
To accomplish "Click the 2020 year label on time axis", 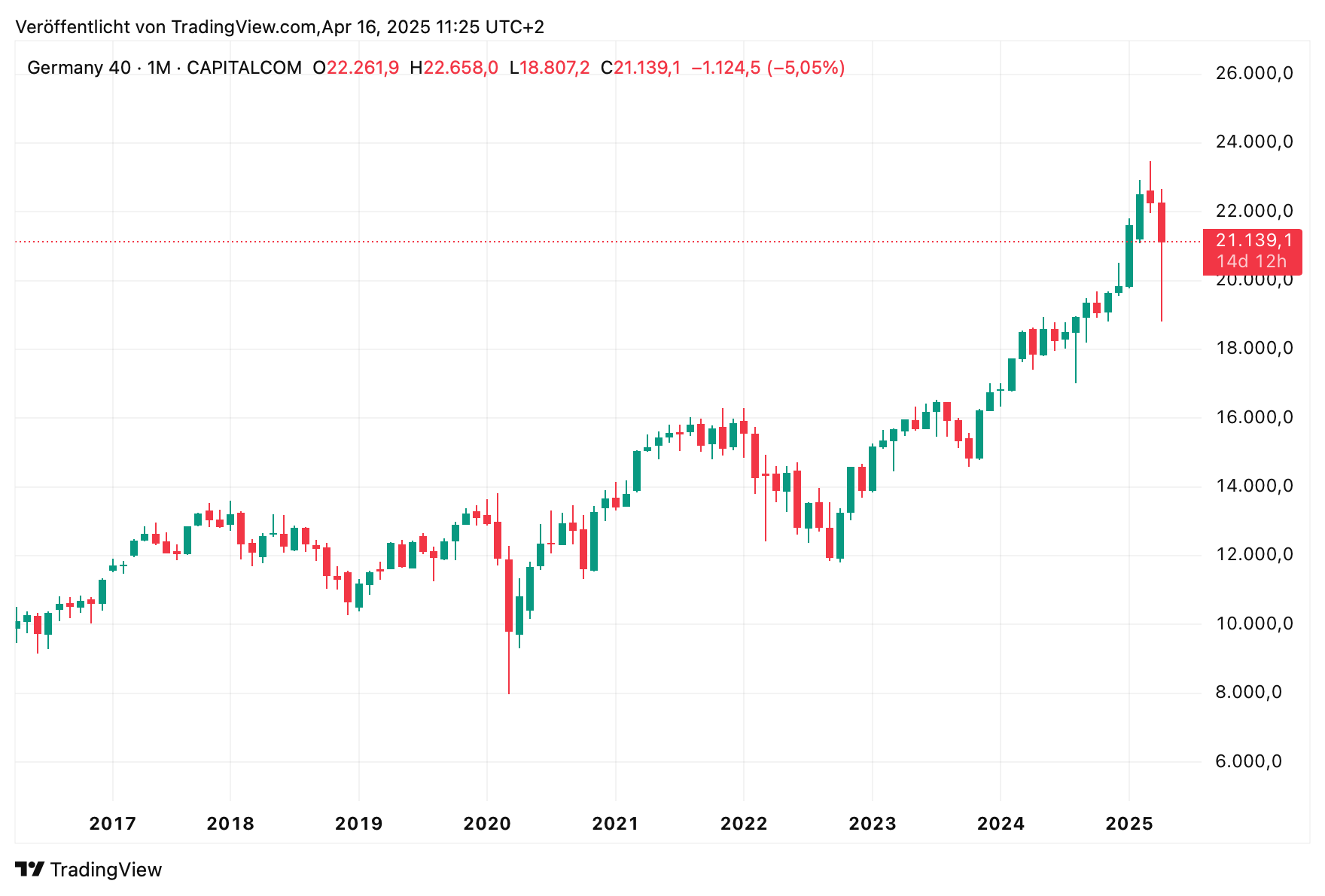I will click(x=487, y=824).
